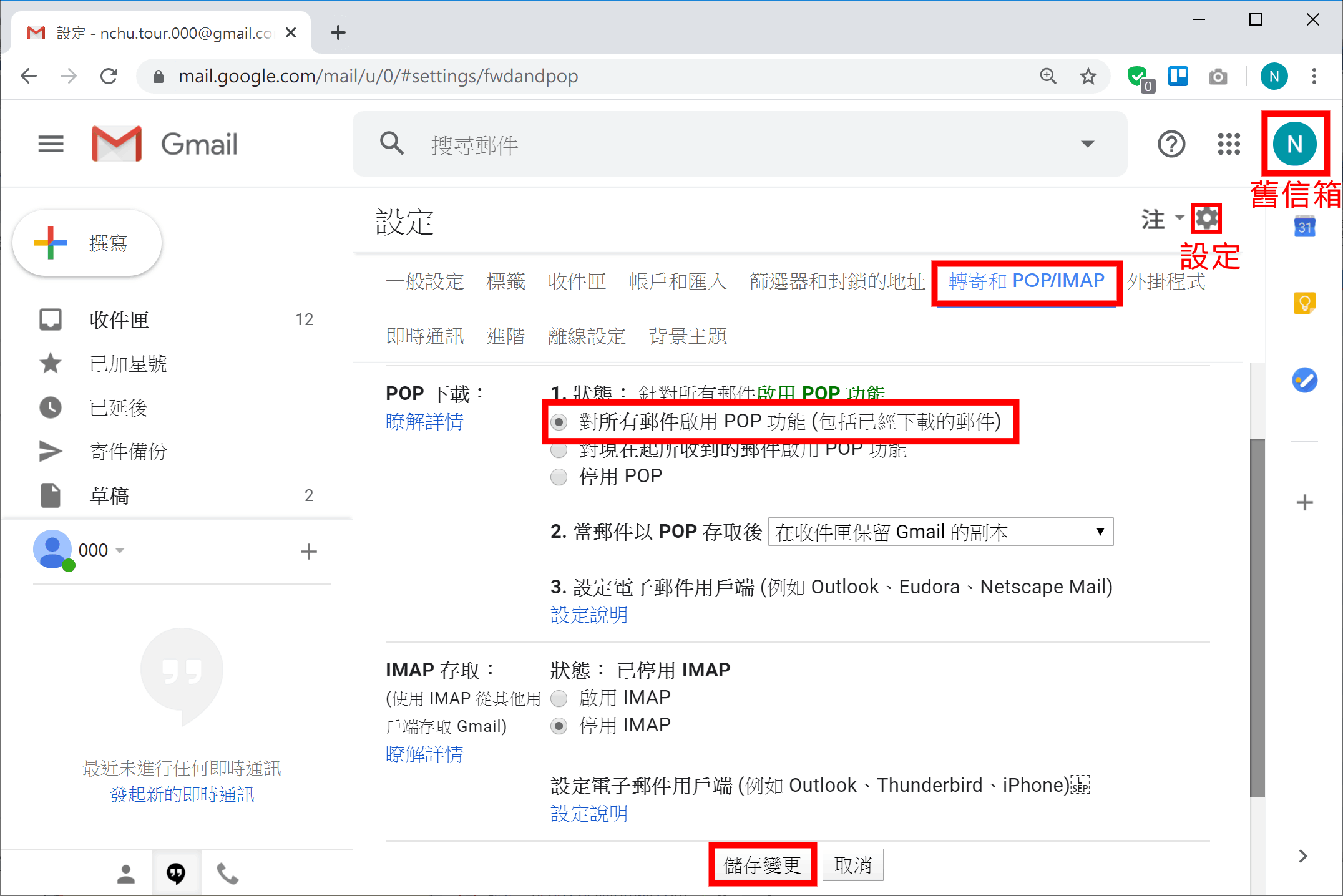
Task: Open a new browser tab with plus
Action: click(x=338, y=32)
